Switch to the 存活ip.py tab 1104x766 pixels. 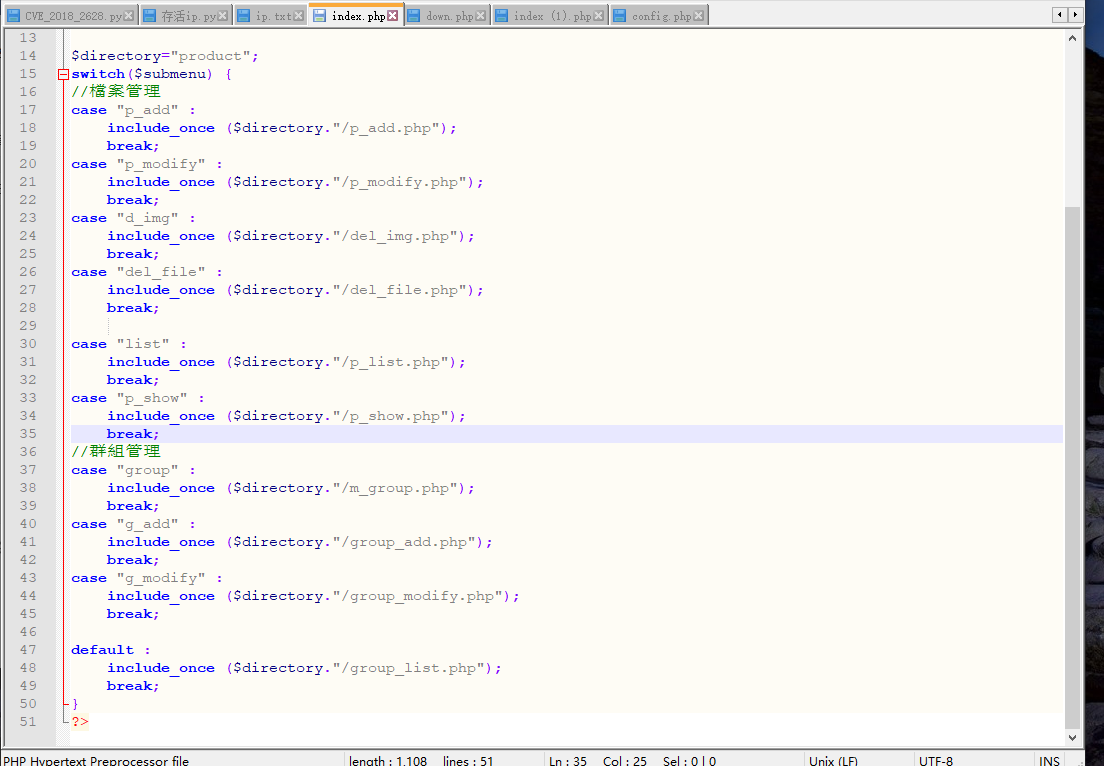pyautogui.click(x=186, y=15)
